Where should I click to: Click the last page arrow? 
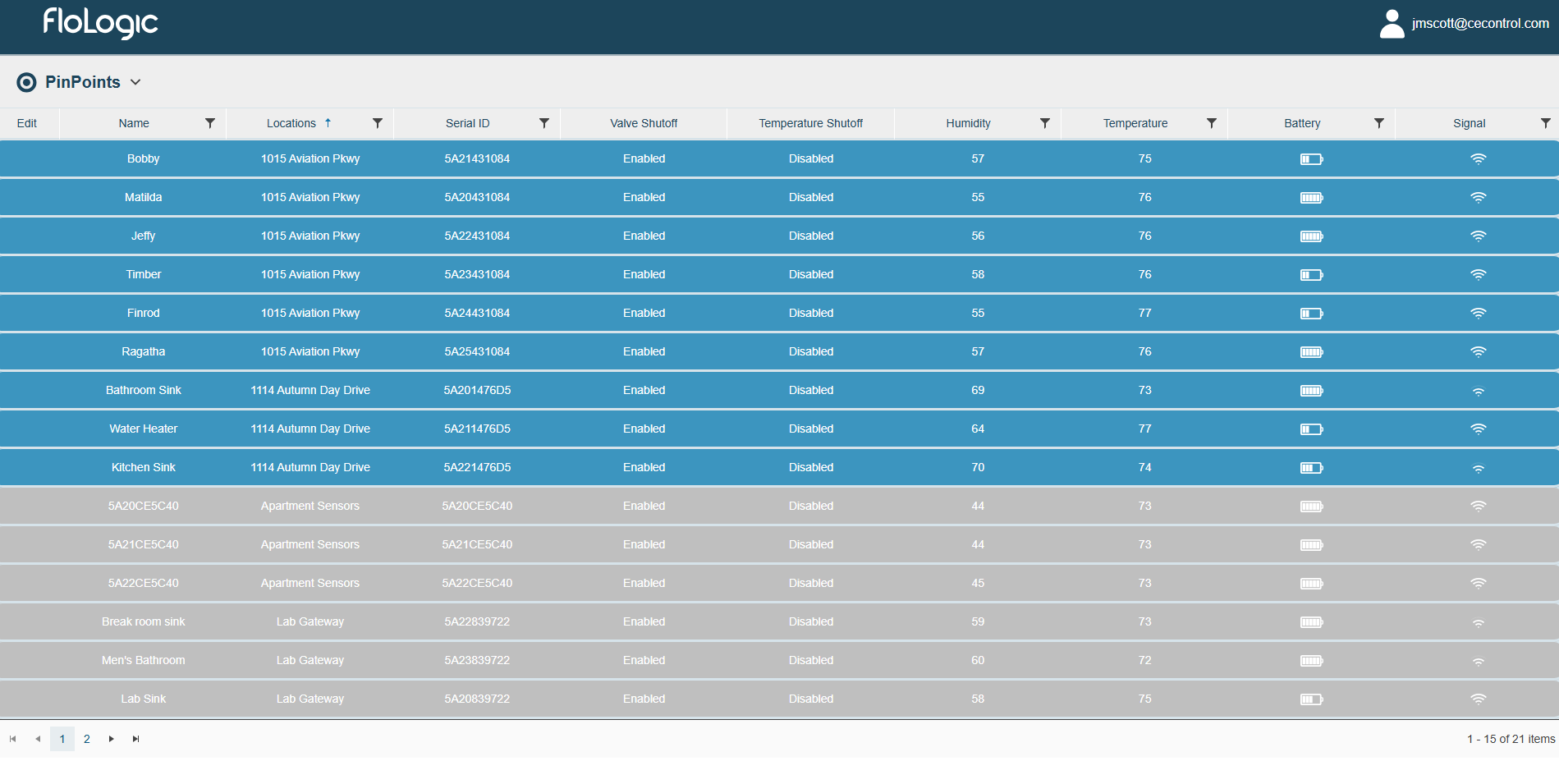pos(135,739)
